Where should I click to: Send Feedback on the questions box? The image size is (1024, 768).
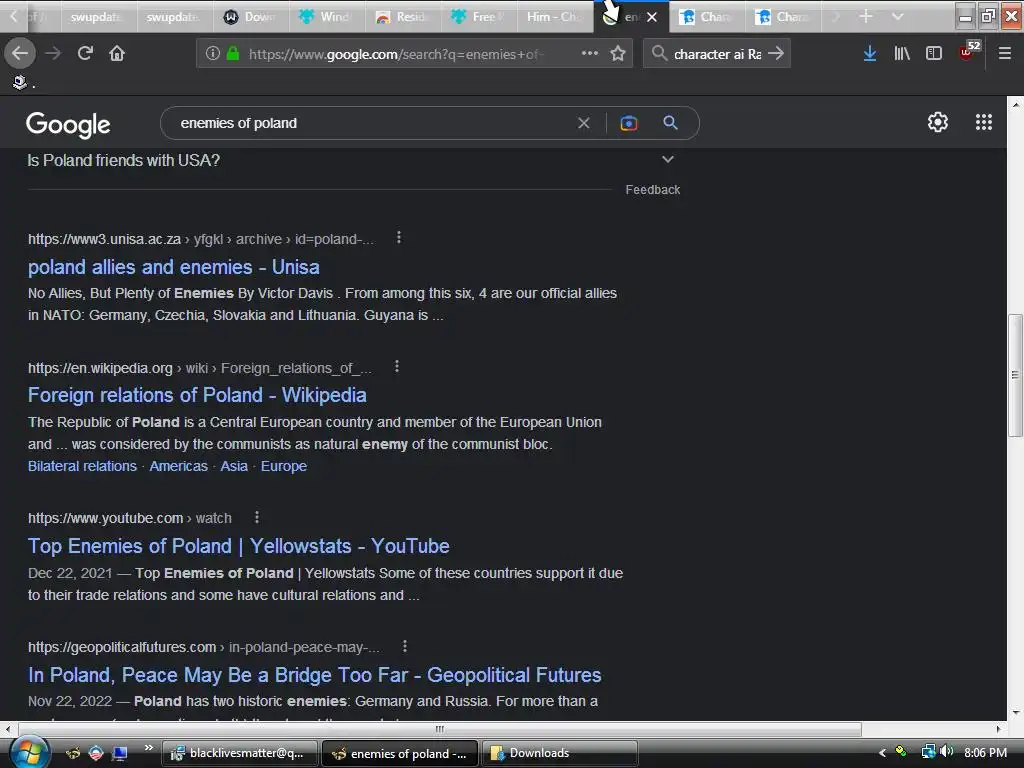point(652,189)
